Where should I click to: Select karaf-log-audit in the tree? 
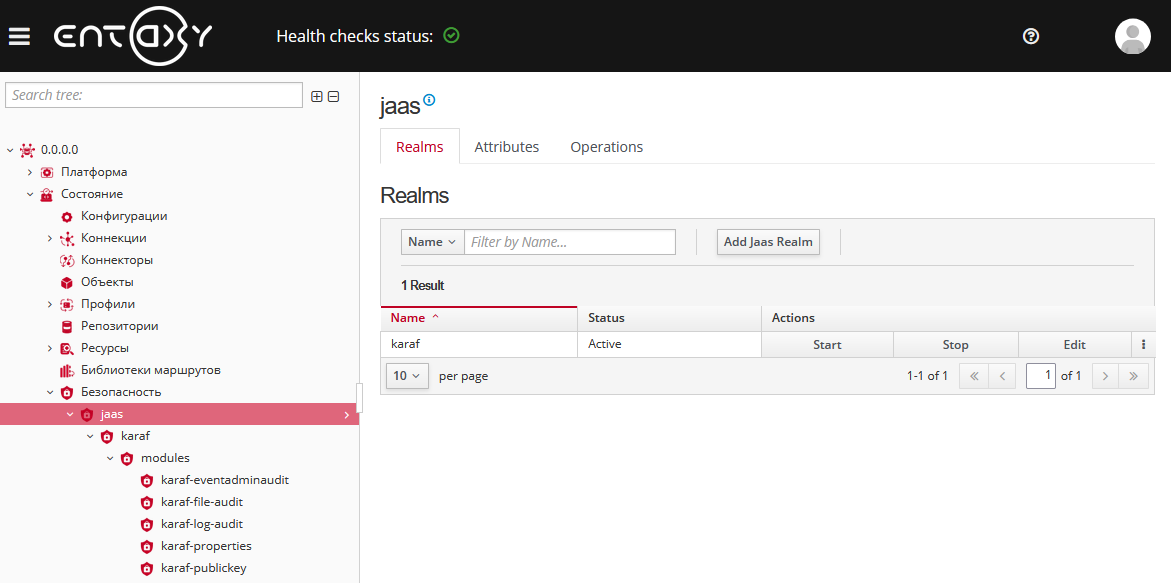[x=201, y=524]
